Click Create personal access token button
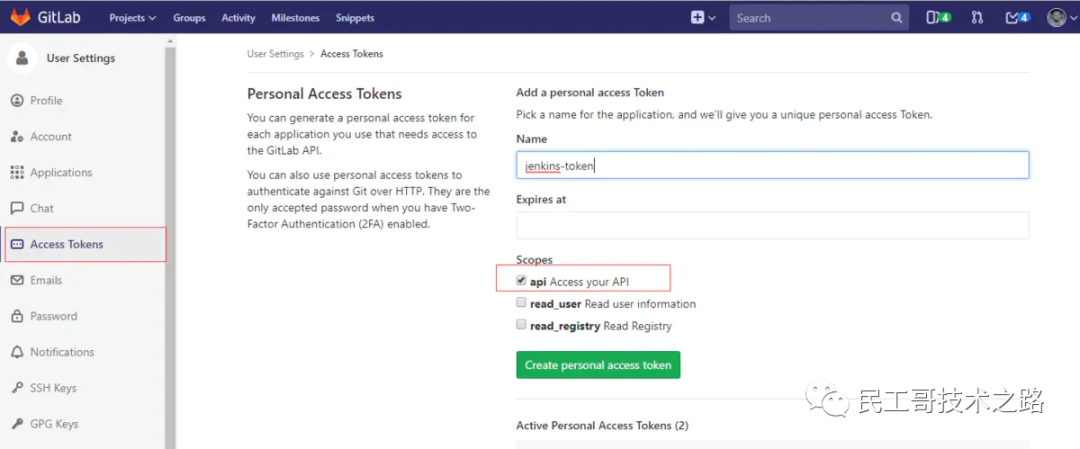 598,365
